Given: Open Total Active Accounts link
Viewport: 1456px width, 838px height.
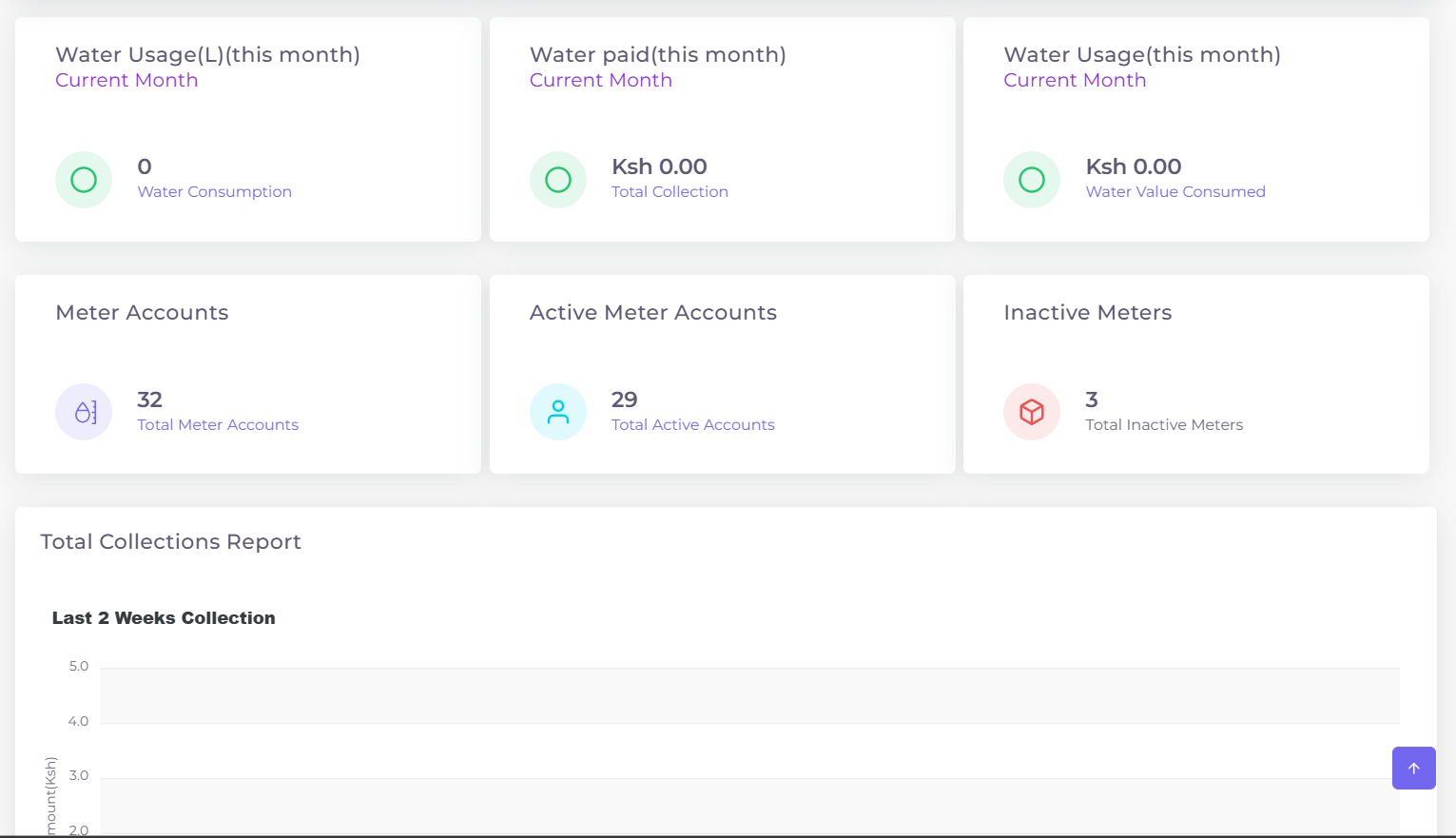Looking at the screenshot, I should point(692,424).
